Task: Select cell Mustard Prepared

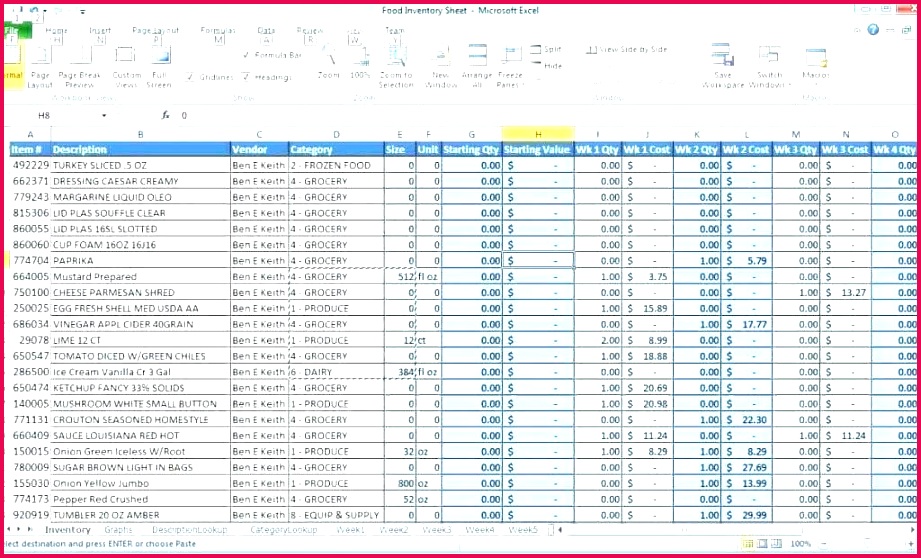Action: tap(140, 277)
